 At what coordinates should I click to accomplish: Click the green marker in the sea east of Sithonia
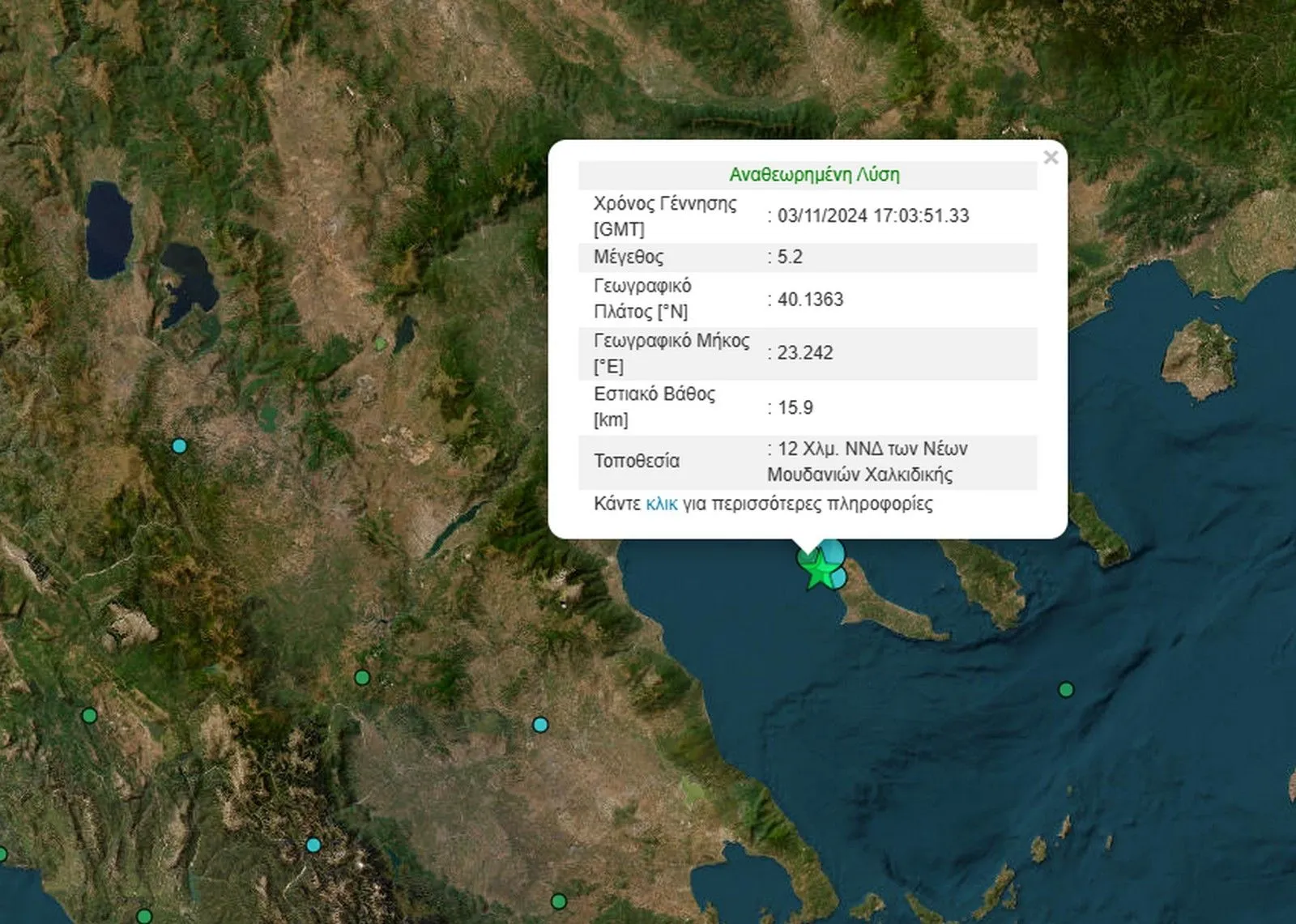coord(1066,690)
